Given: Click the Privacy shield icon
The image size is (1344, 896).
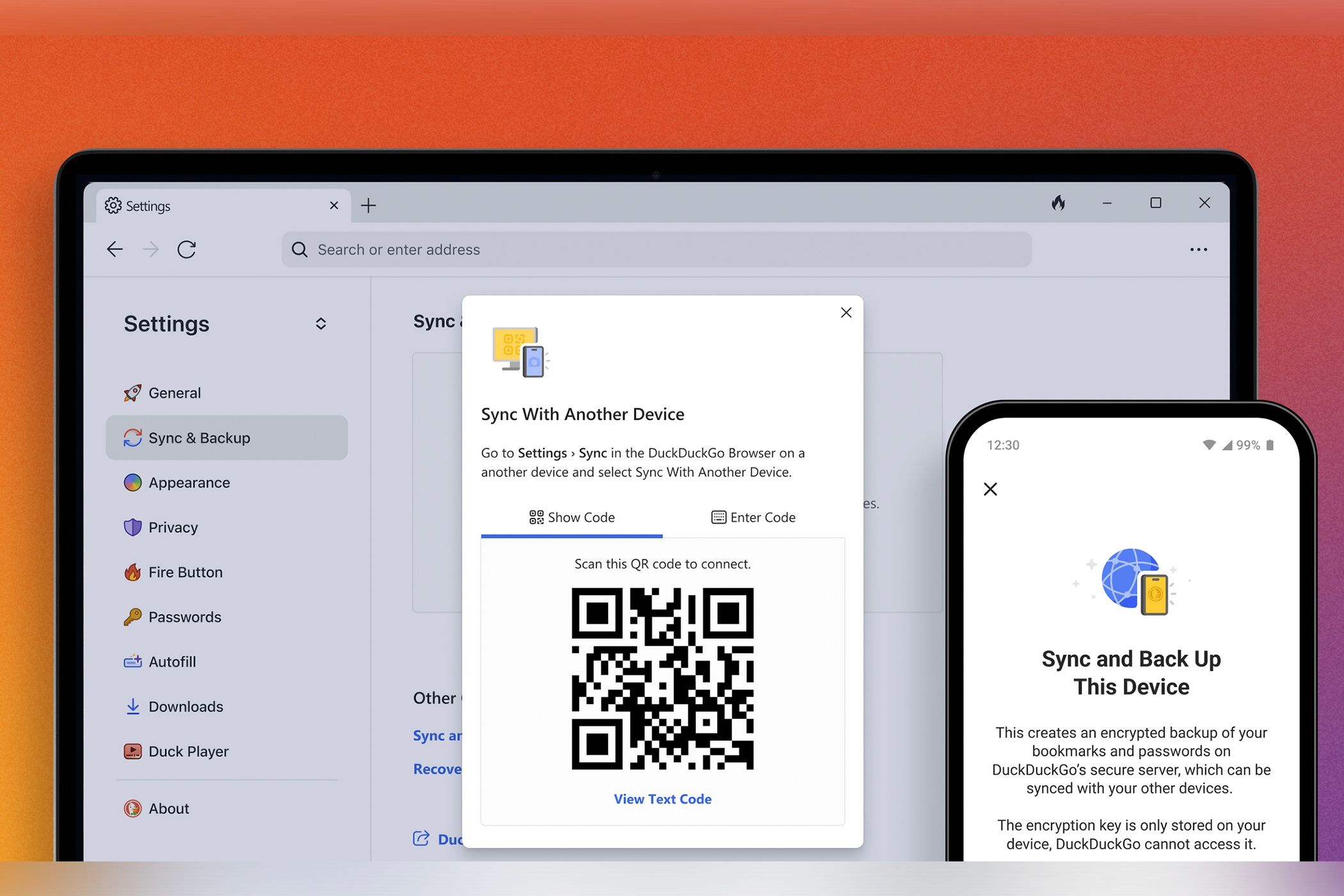Looking at the screenshot, I should [x=132, y=527].
